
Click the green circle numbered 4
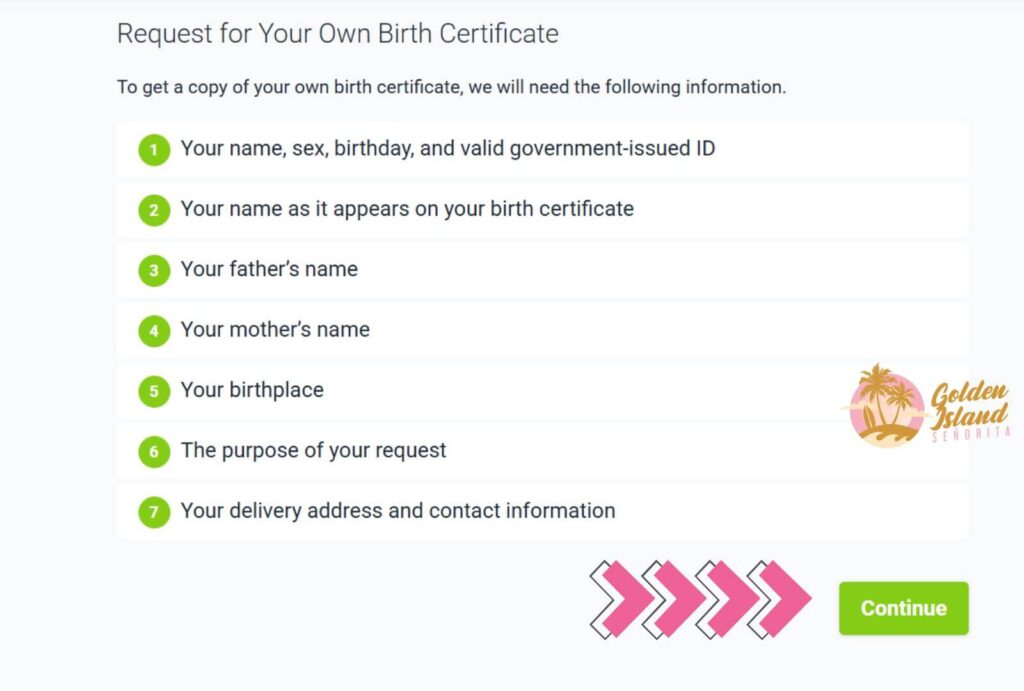[x=153, y=330]
